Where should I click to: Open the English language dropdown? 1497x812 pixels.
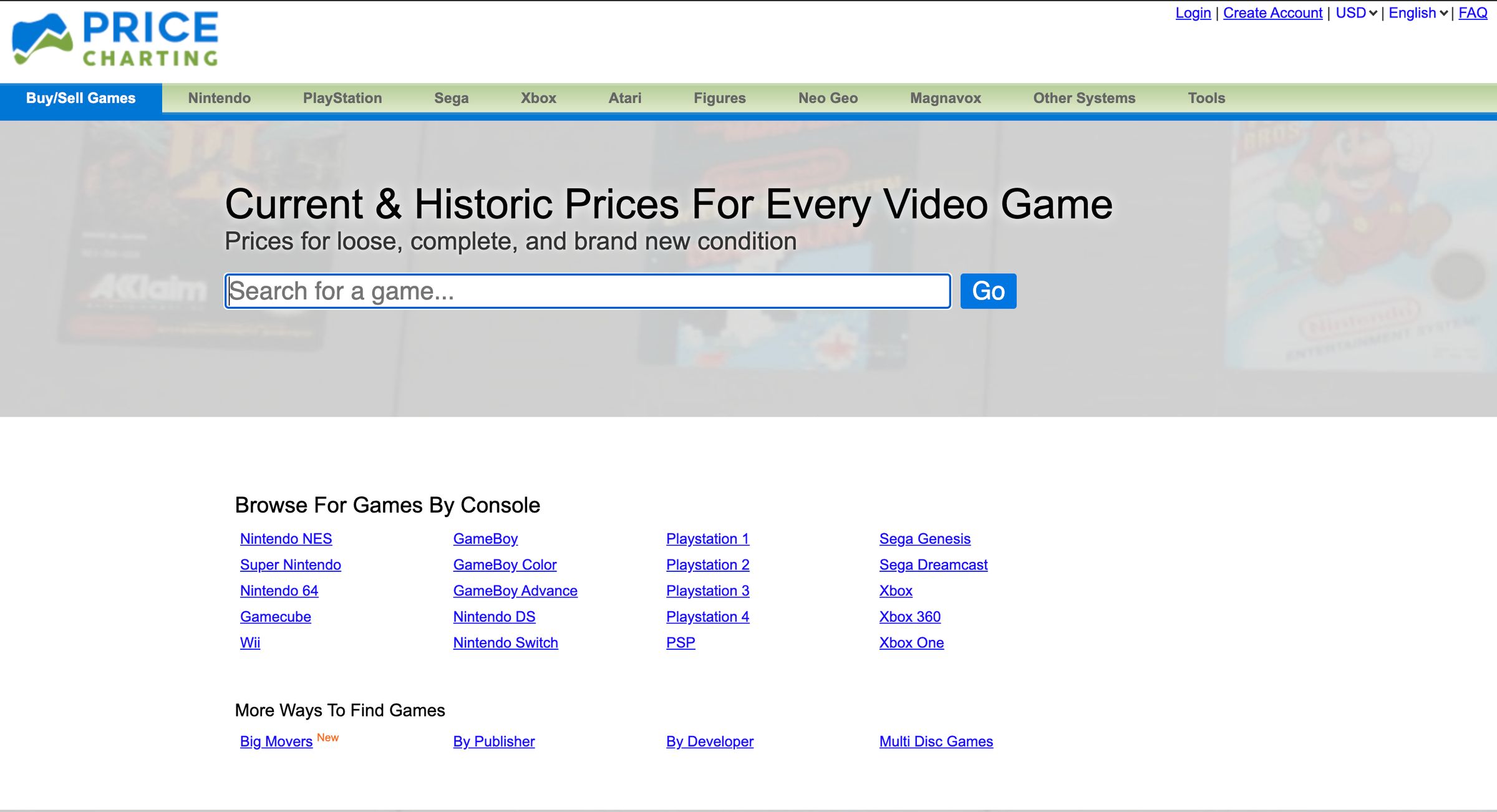coord(1418,12)
